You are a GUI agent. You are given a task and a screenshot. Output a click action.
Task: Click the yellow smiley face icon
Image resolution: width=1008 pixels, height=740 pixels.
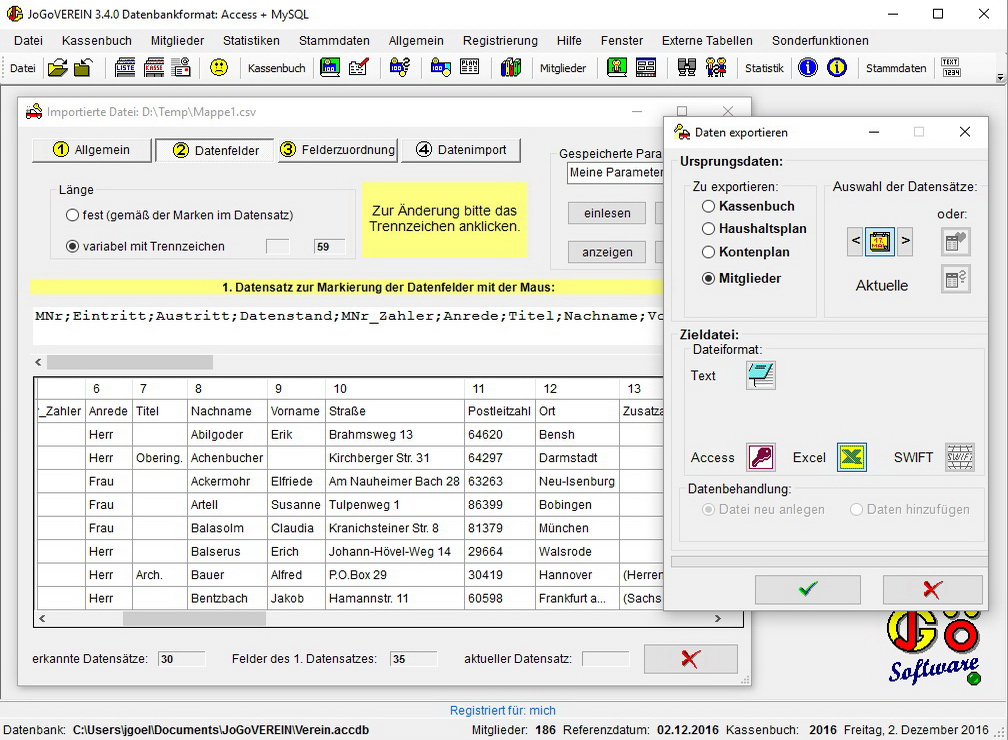coord(219,68)
